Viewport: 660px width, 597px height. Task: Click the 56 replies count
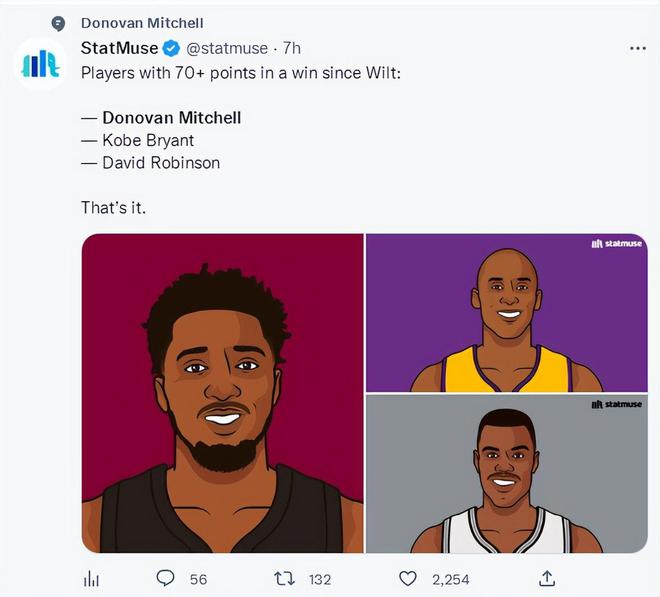click(x=198, y=580)
